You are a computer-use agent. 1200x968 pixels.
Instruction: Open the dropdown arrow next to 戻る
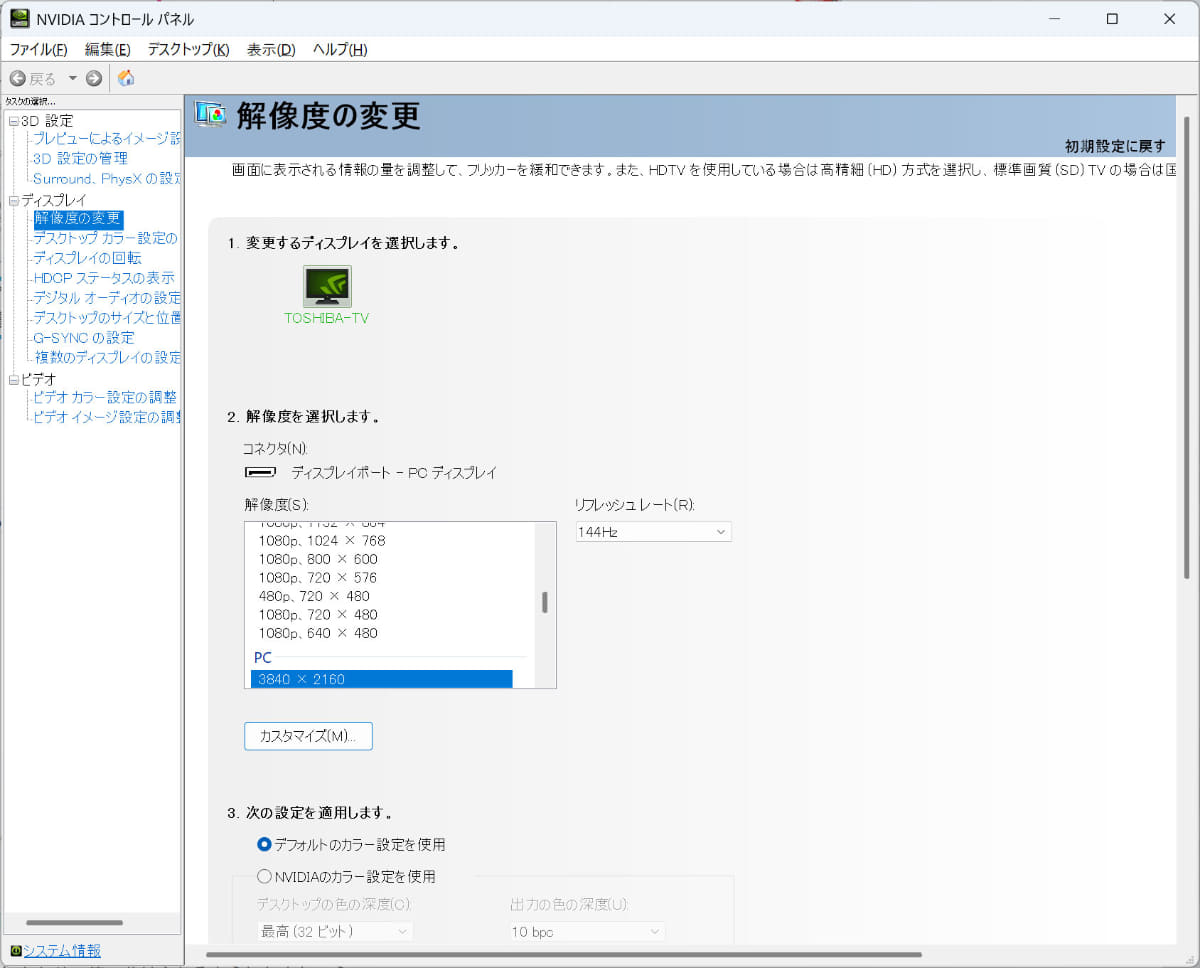72,77
